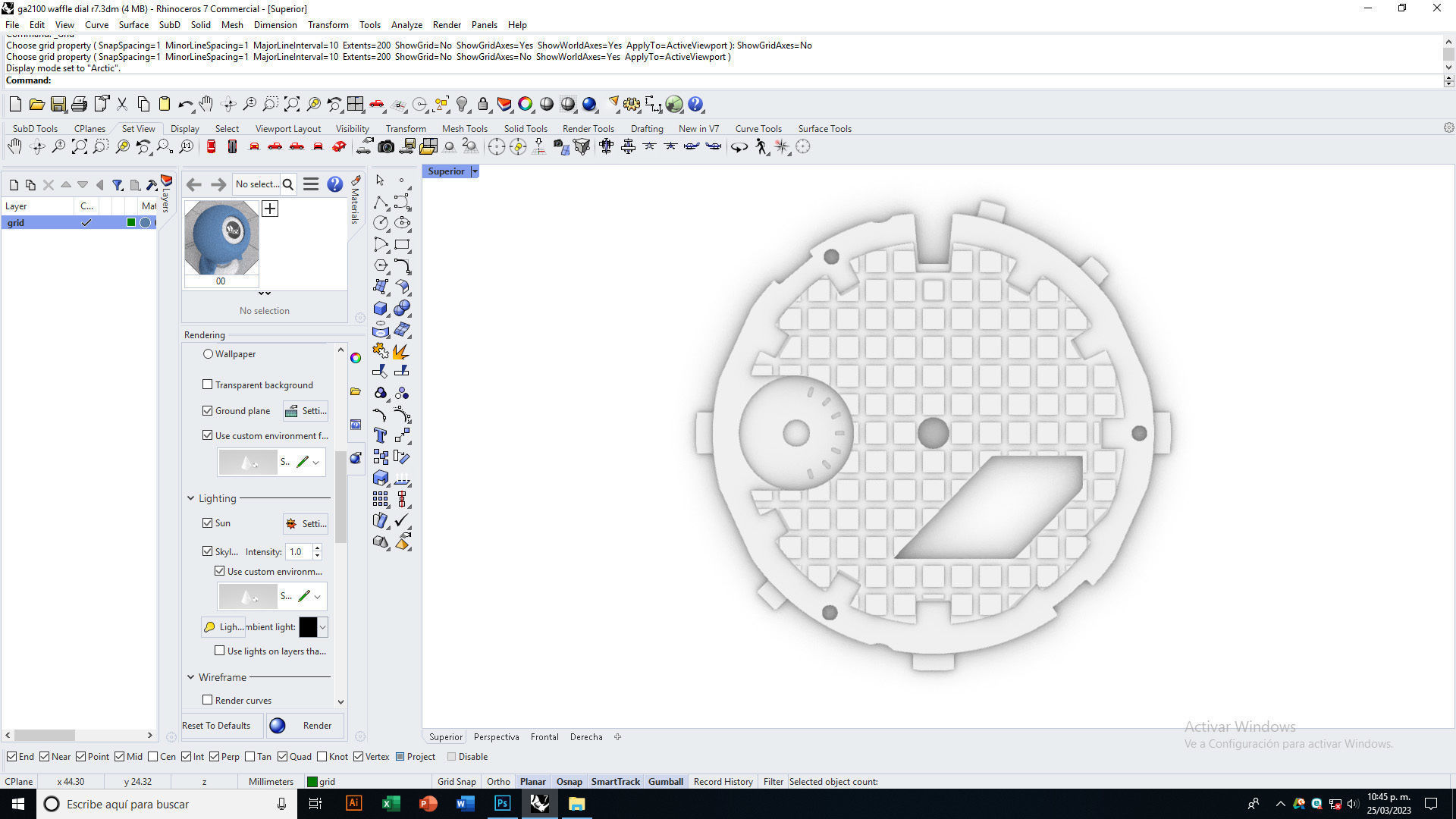The width and height of the screenshot is (1456, 819).
Task: Enable the Transparent background checkbox
Action: 207,384
